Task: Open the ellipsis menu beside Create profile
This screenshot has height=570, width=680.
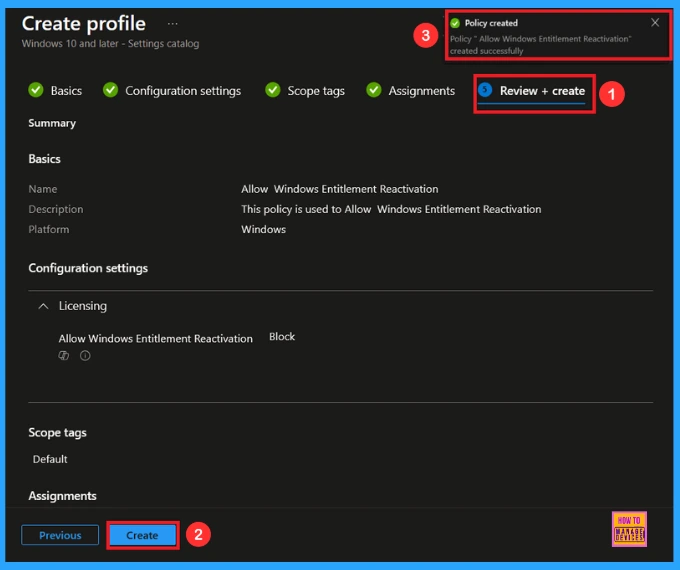Action: [173, 24]
